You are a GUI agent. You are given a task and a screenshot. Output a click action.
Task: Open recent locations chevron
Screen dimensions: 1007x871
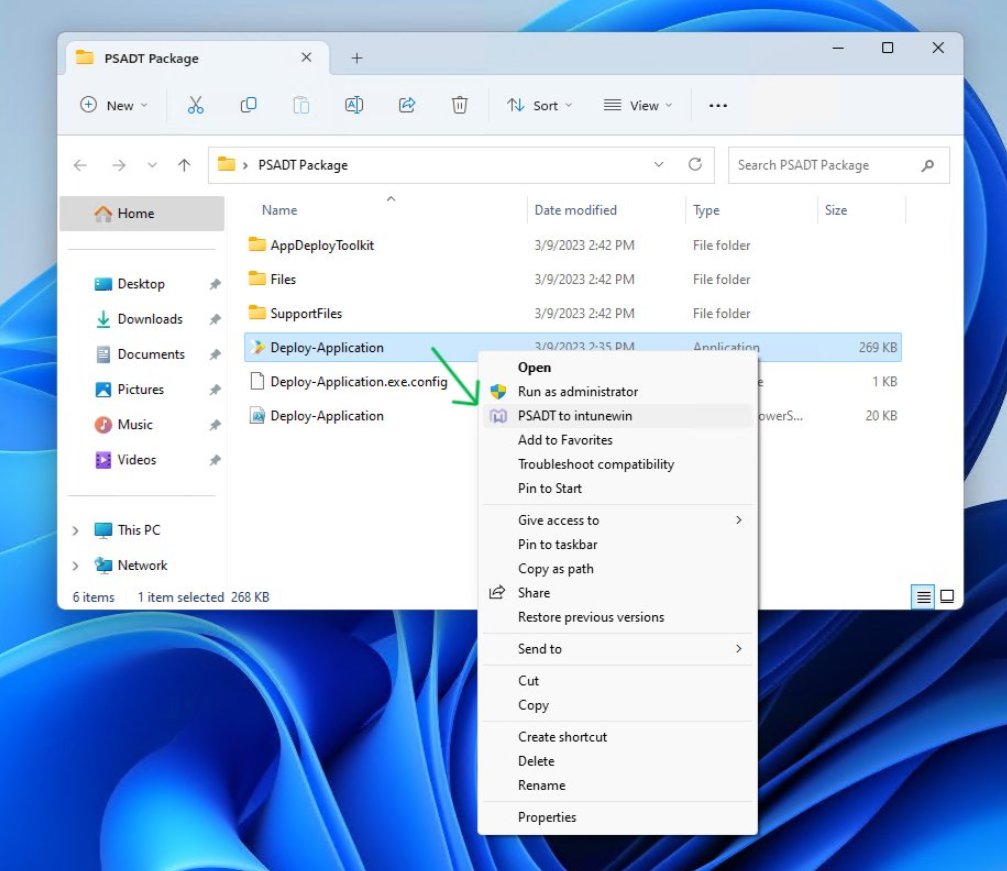[x=152, y=165]
